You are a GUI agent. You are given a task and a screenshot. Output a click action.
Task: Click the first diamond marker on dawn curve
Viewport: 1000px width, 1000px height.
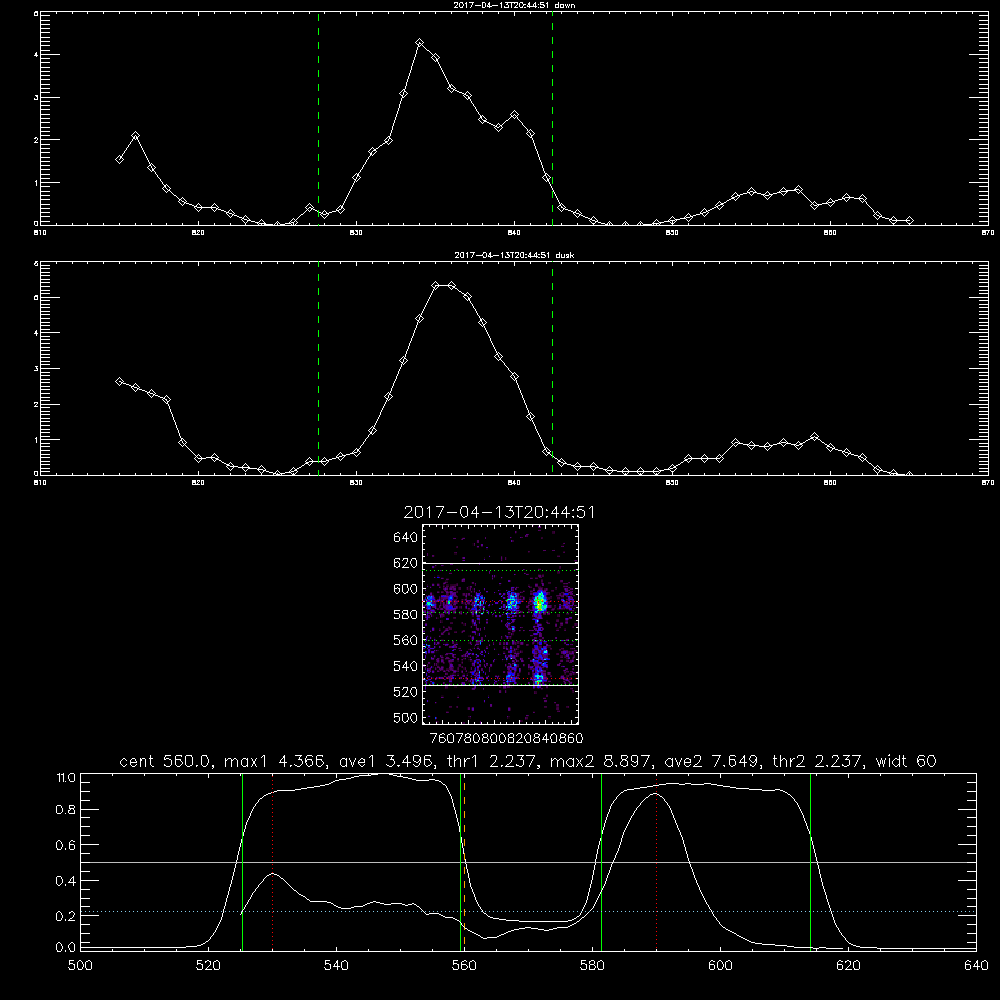pos(119,159)
